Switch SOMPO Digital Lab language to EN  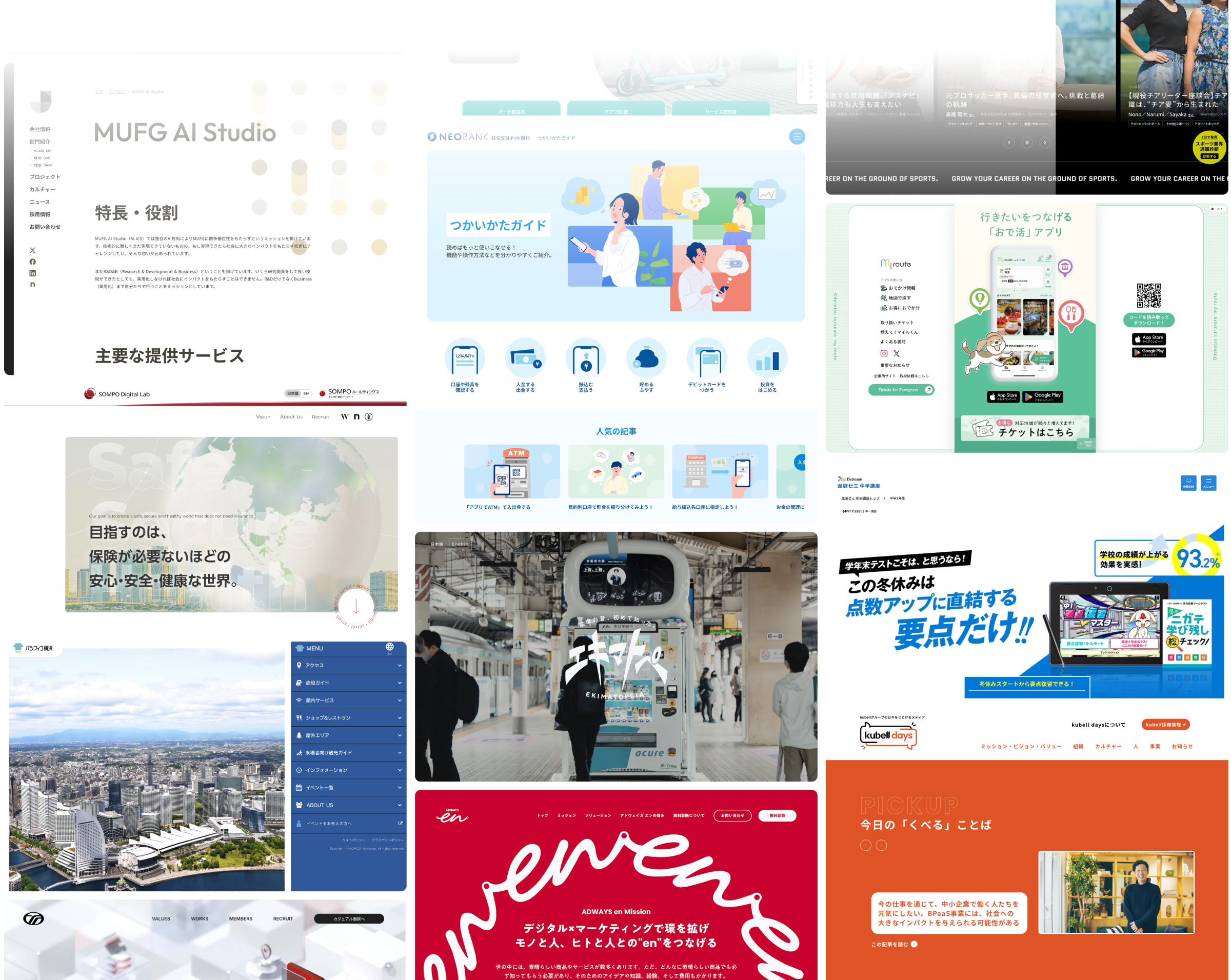click(306, 393)
